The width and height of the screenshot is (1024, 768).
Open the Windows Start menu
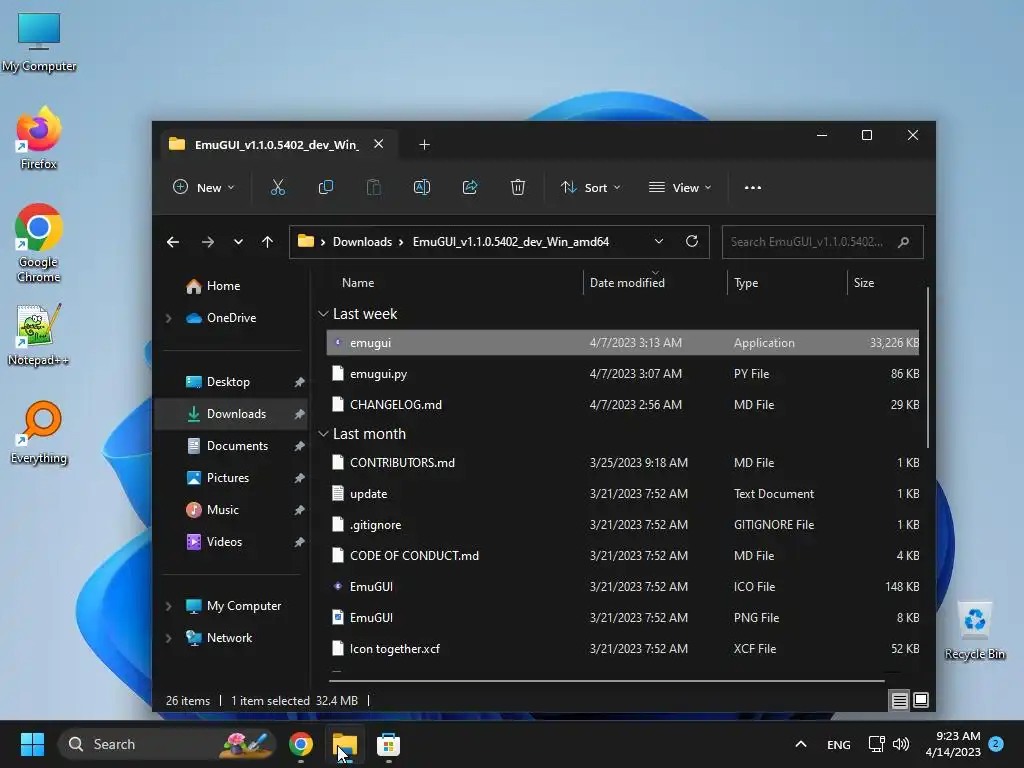tap(32, 744)
